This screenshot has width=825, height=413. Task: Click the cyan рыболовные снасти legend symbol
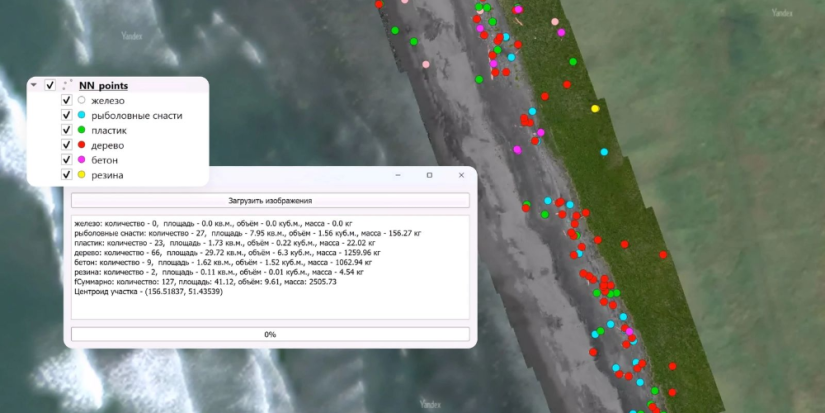(x=81, y=115)
